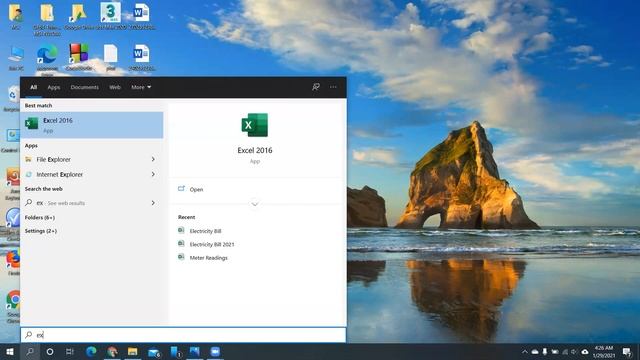Open the feedback icon in search header

click(x=316, y=87)
